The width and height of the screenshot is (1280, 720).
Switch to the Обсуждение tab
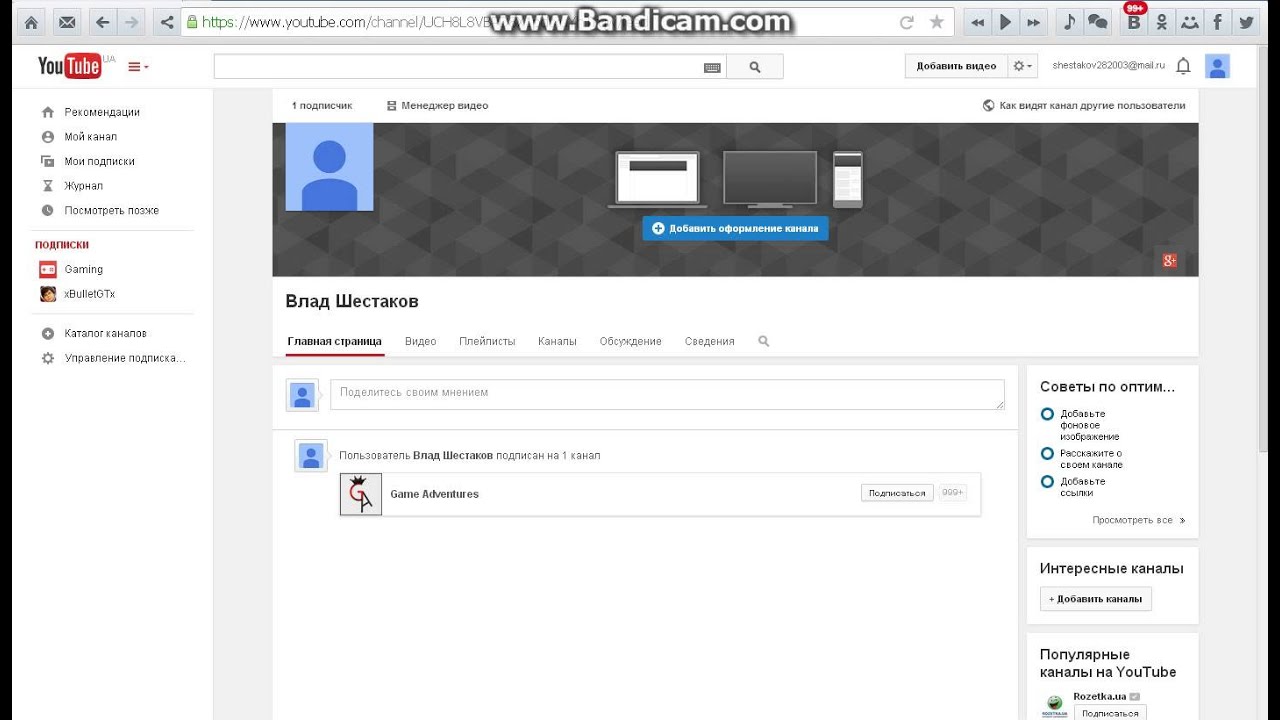point(631,341)
